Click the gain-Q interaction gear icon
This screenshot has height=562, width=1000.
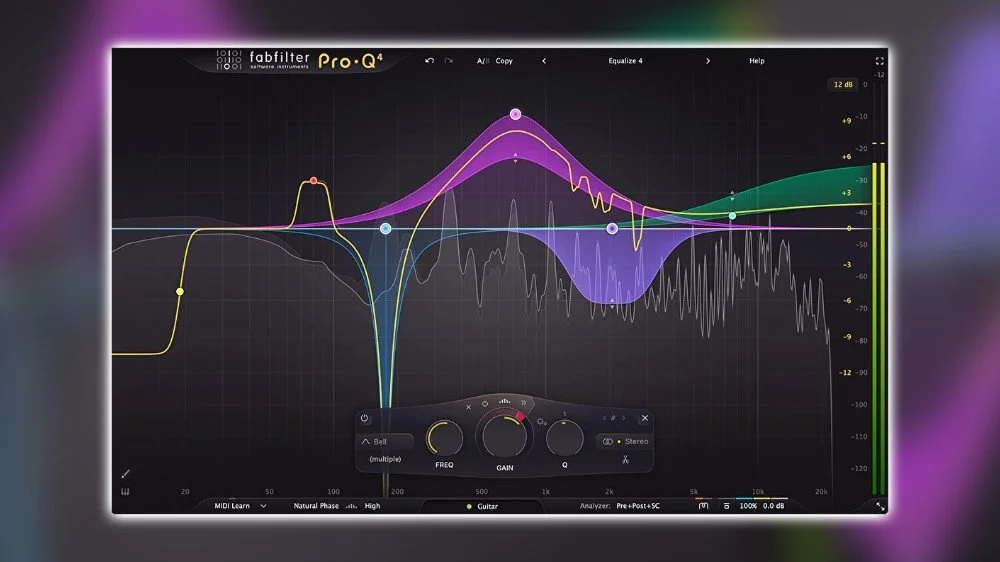click(x=541, y=422)
